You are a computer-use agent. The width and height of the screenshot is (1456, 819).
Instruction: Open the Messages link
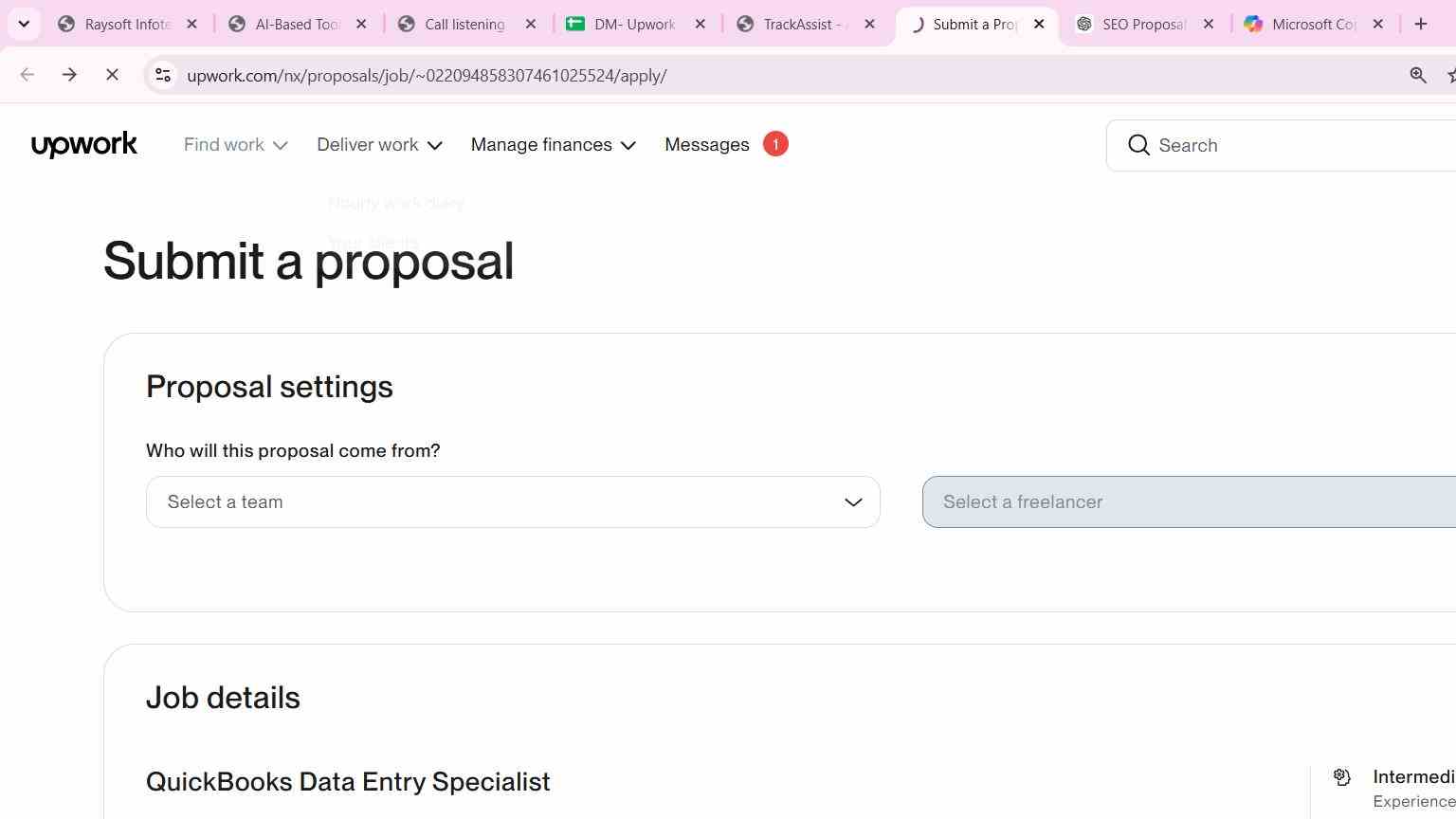click(707, 145)
